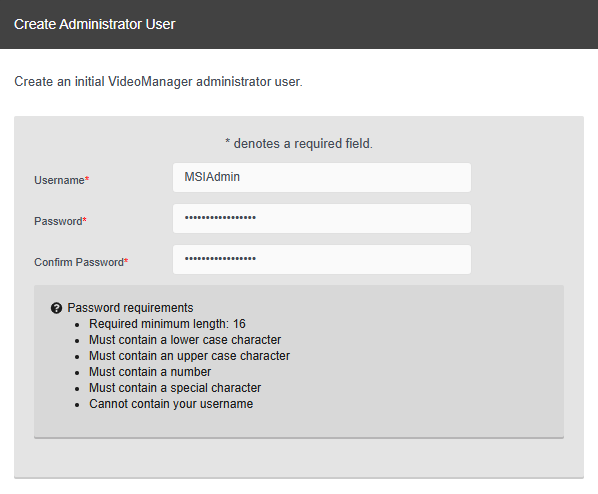Click the question mark help icon
The image size is (598, 494).
[56, 308]
